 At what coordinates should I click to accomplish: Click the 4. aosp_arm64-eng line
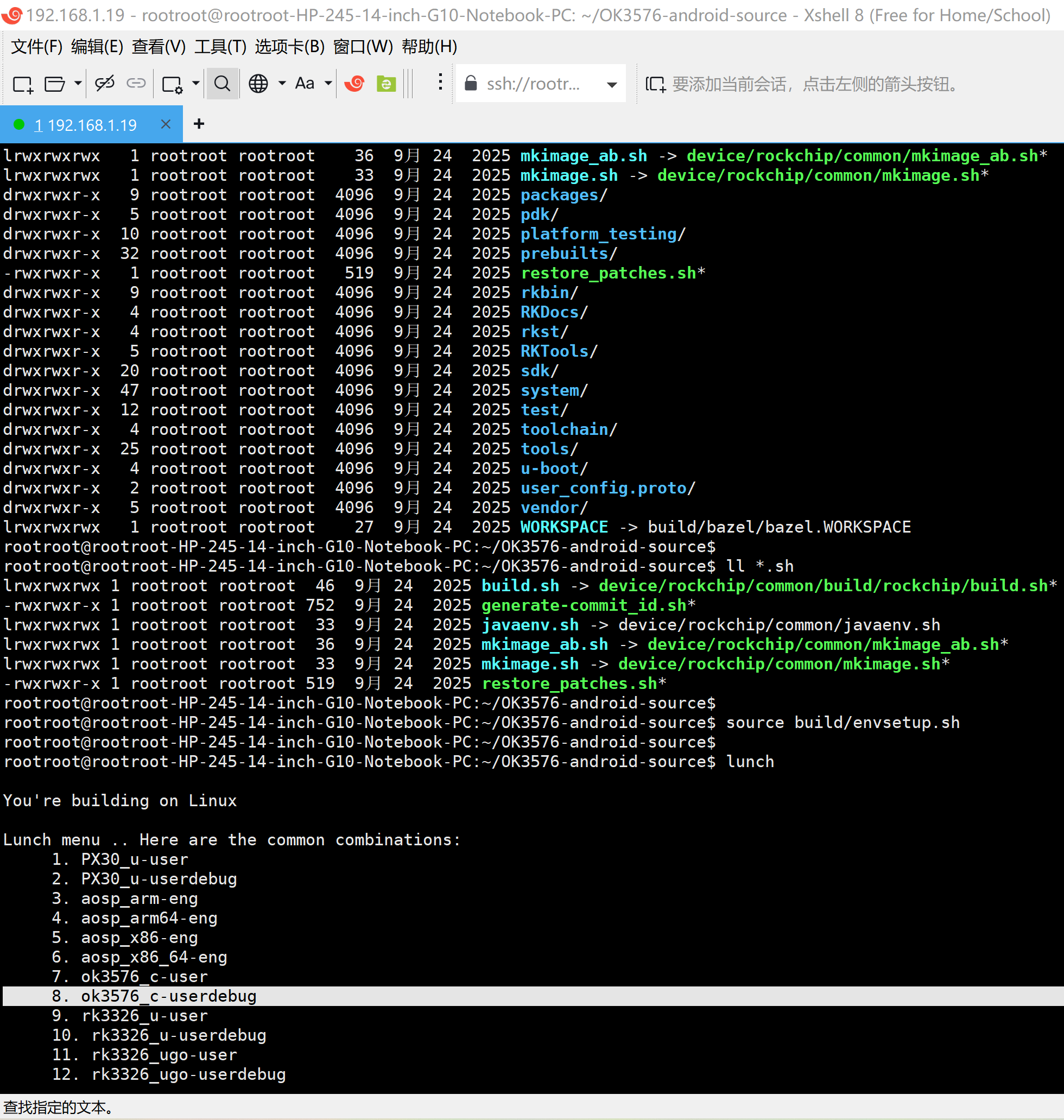coord(135,918)
